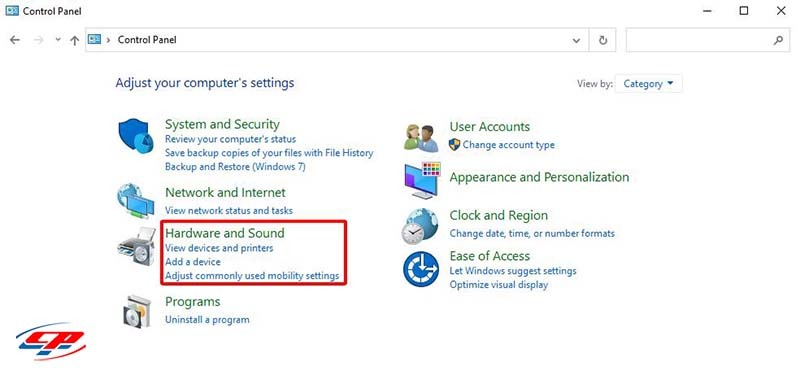
Task: Select Optimize visual display link
Action: [498, 285]
